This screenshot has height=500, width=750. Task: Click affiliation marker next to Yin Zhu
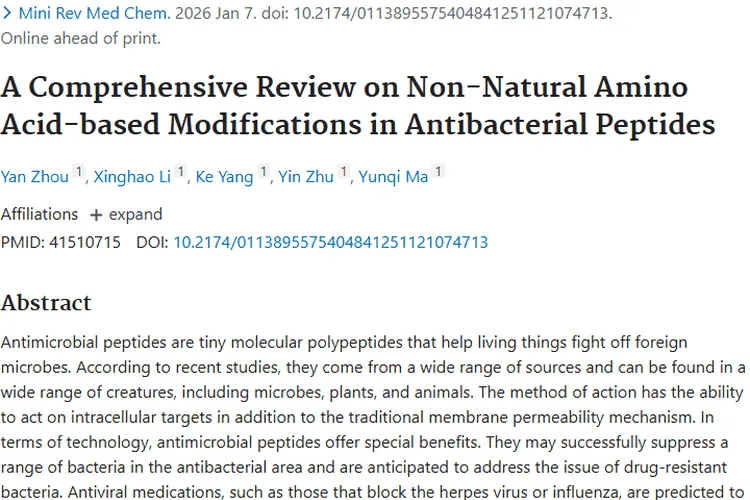[x=344, y=173]
